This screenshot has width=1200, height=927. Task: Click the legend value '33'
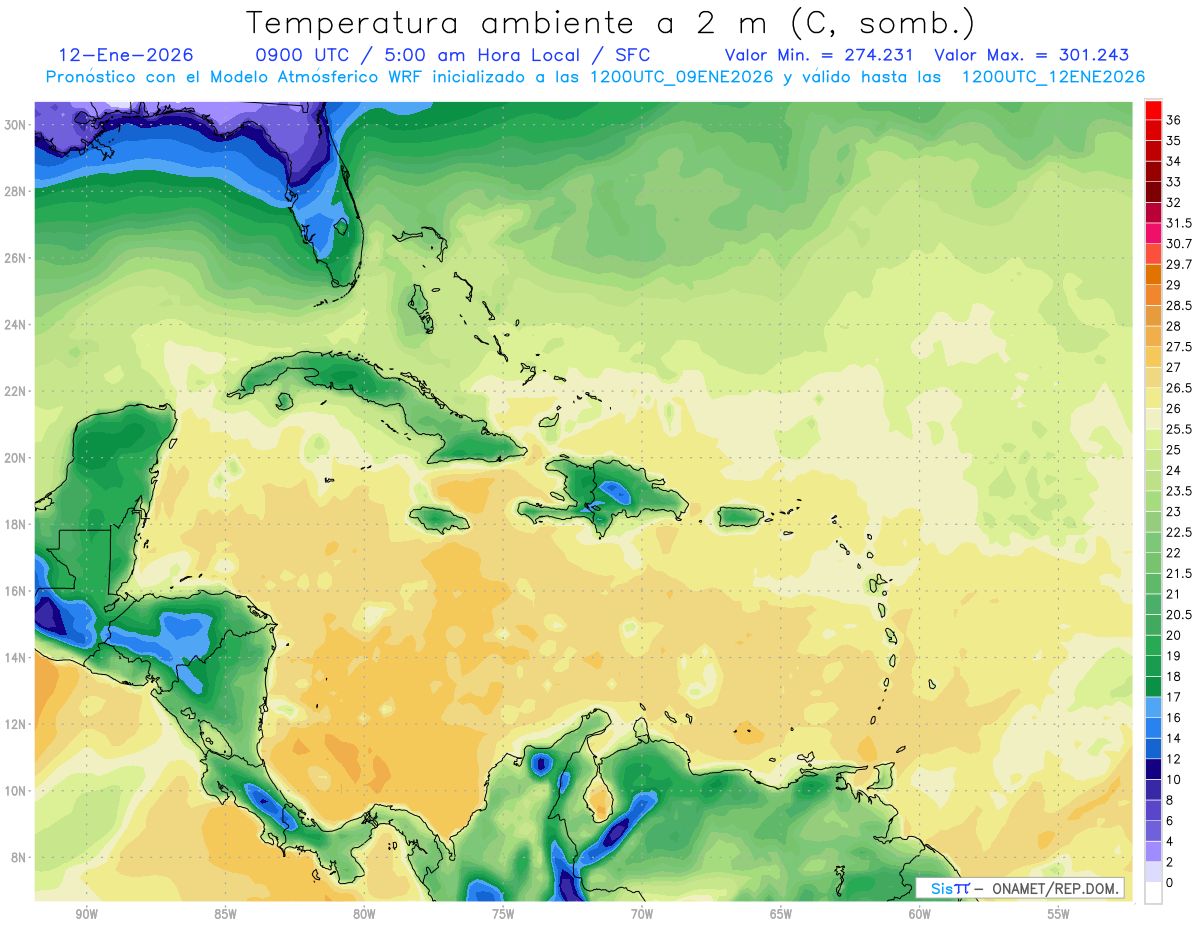(1174, 182)
